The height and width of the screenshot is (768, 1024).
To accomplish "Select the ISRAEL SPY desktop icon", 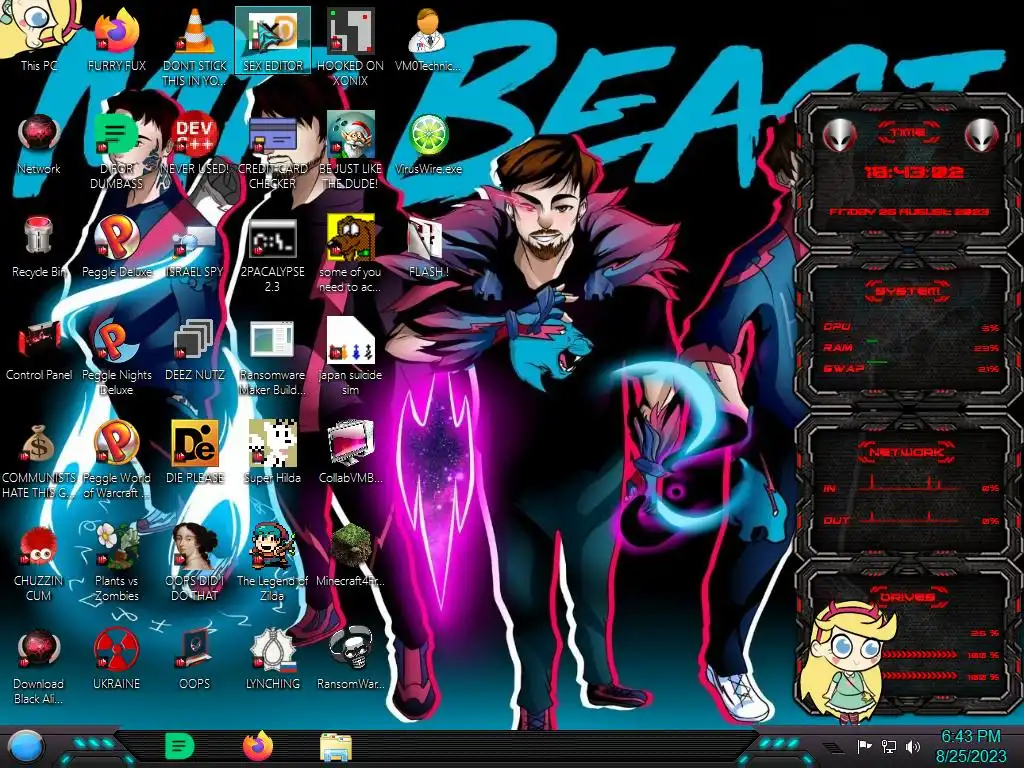I will [195, 251].
